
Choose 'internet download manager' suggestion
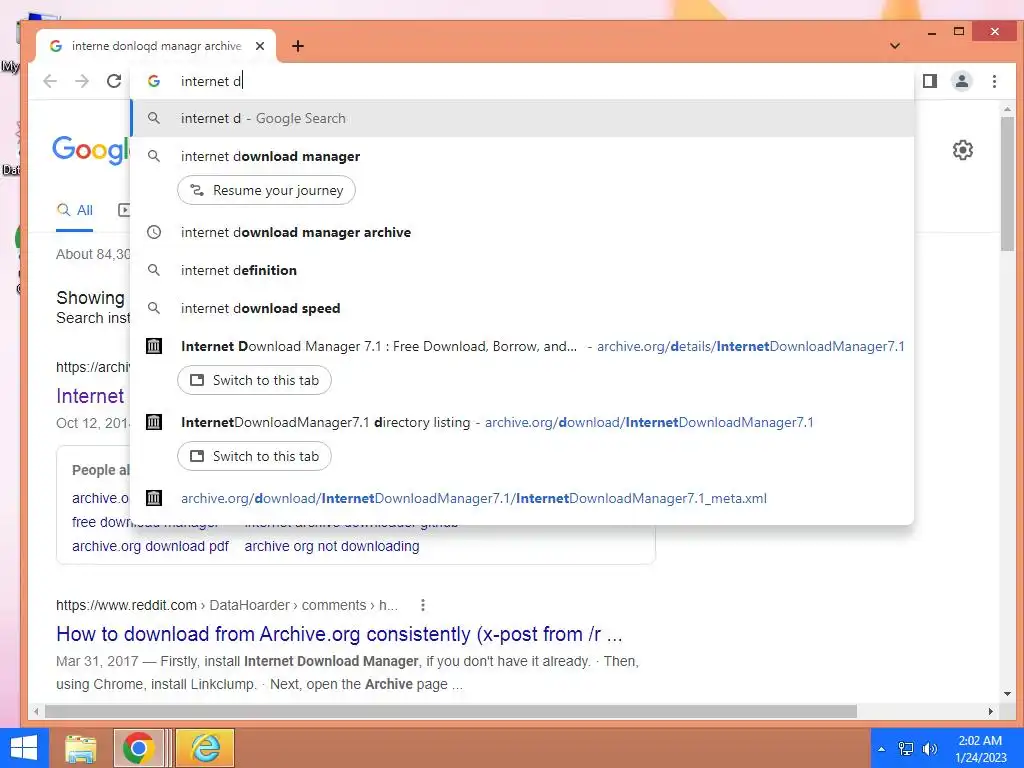(x=522, y=156)
